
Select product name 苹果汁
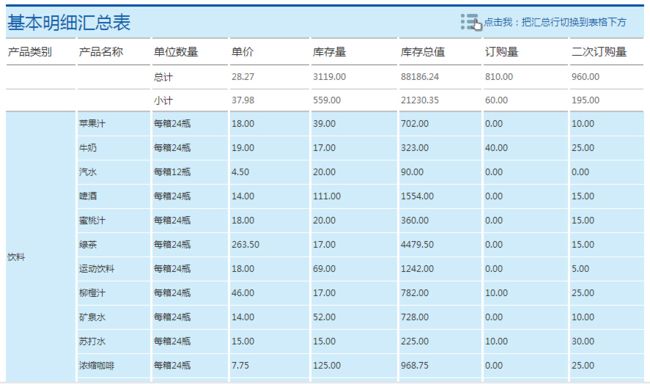pos(92,124)
